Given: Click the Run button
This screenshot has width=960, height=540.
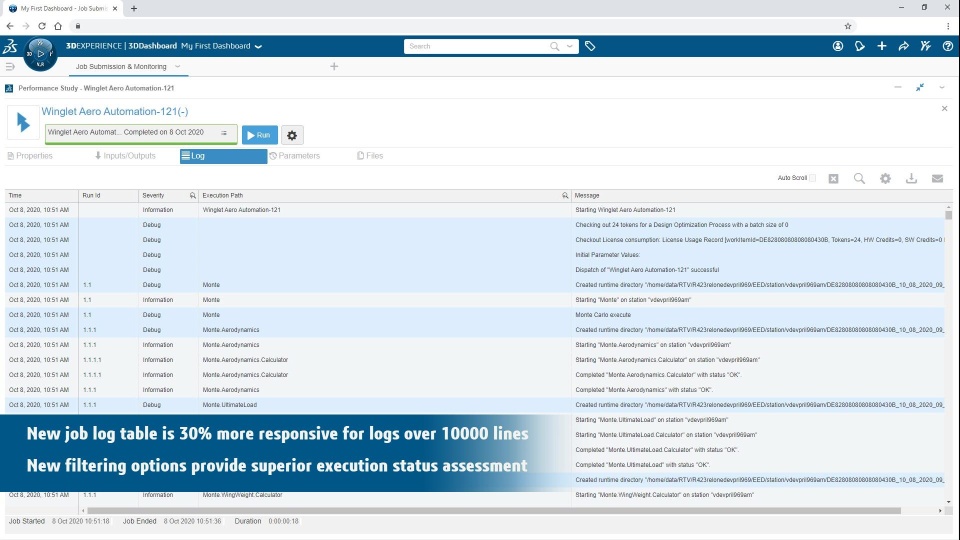Looking at the screenshot, I should coord(260,135).
